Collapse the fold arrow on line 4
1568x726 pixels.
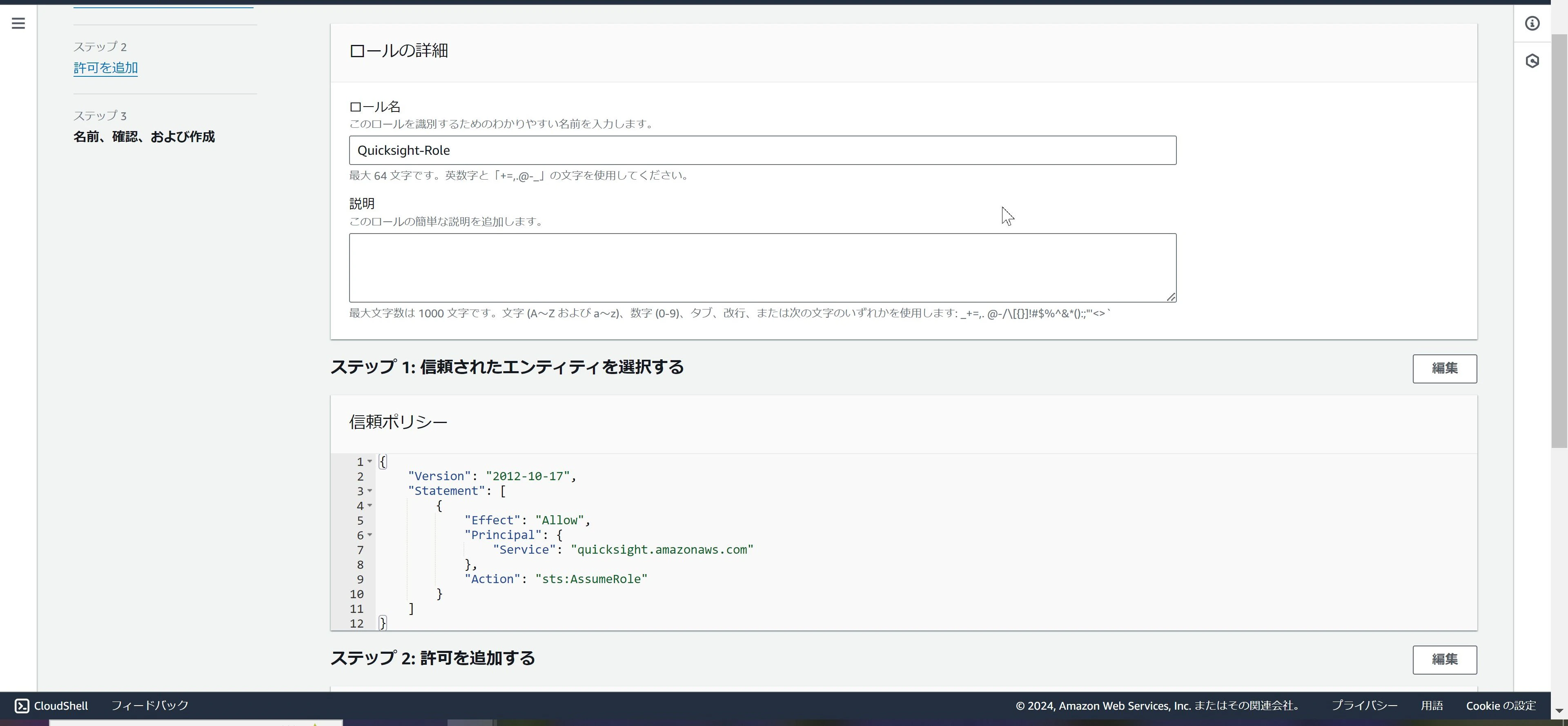click(370, 505)
